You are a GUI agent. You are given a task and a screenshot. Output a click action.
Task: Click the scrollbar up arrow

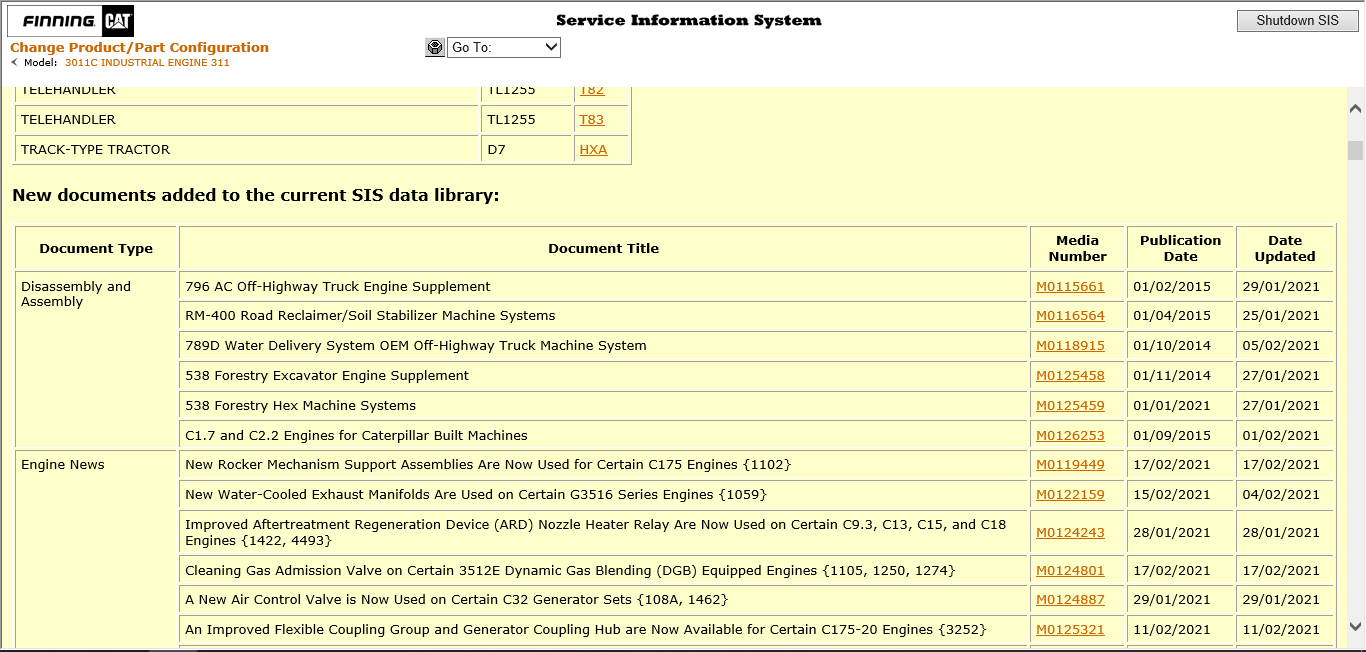[x=1356, y=106]
